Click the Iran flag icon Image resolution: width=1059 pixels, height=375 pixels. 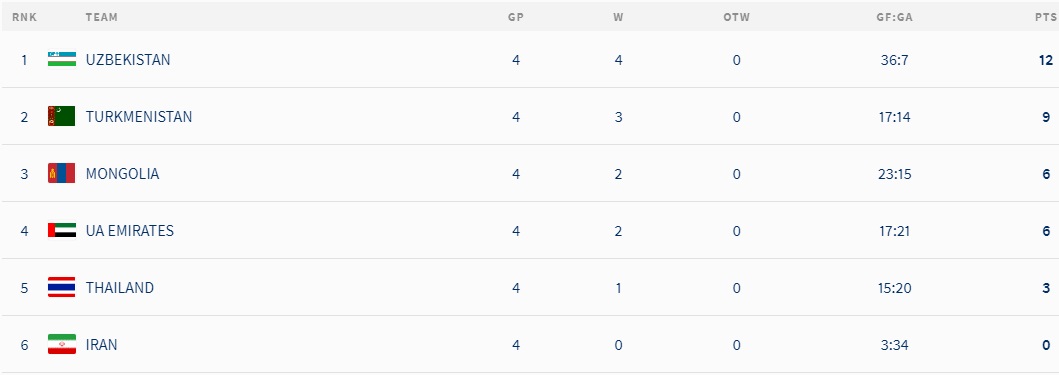click(61, 345)
